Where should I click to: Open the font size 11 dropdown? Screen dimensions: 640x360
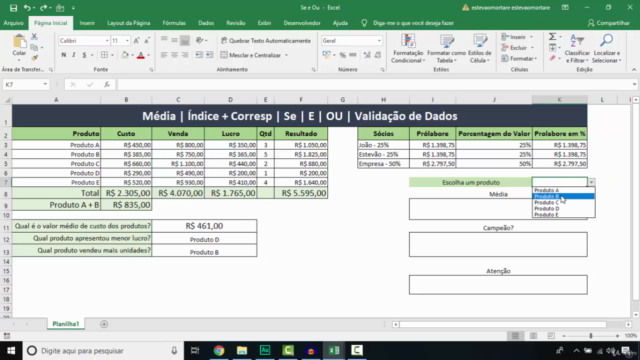click(127, 40)
